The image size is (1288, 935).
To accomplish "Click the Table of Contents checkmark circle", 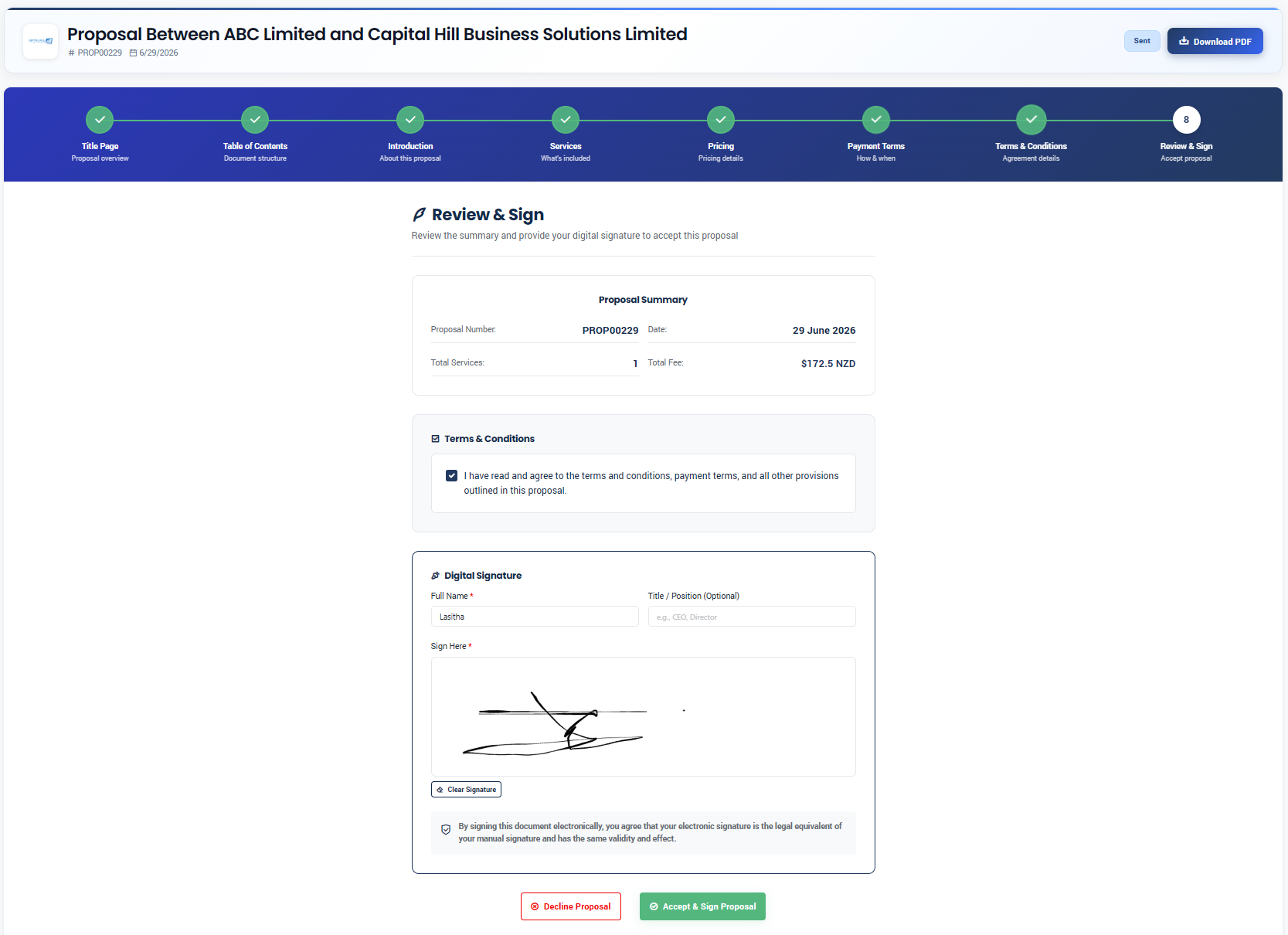I will pyautogui.click(x=255, y=120).
